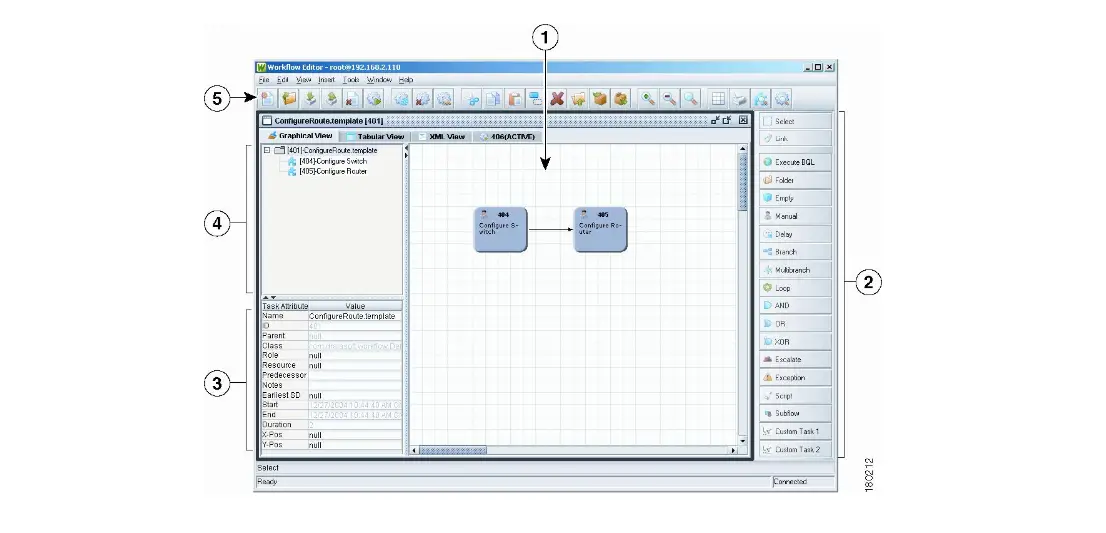Open the File menu

(x=263, y=80)
